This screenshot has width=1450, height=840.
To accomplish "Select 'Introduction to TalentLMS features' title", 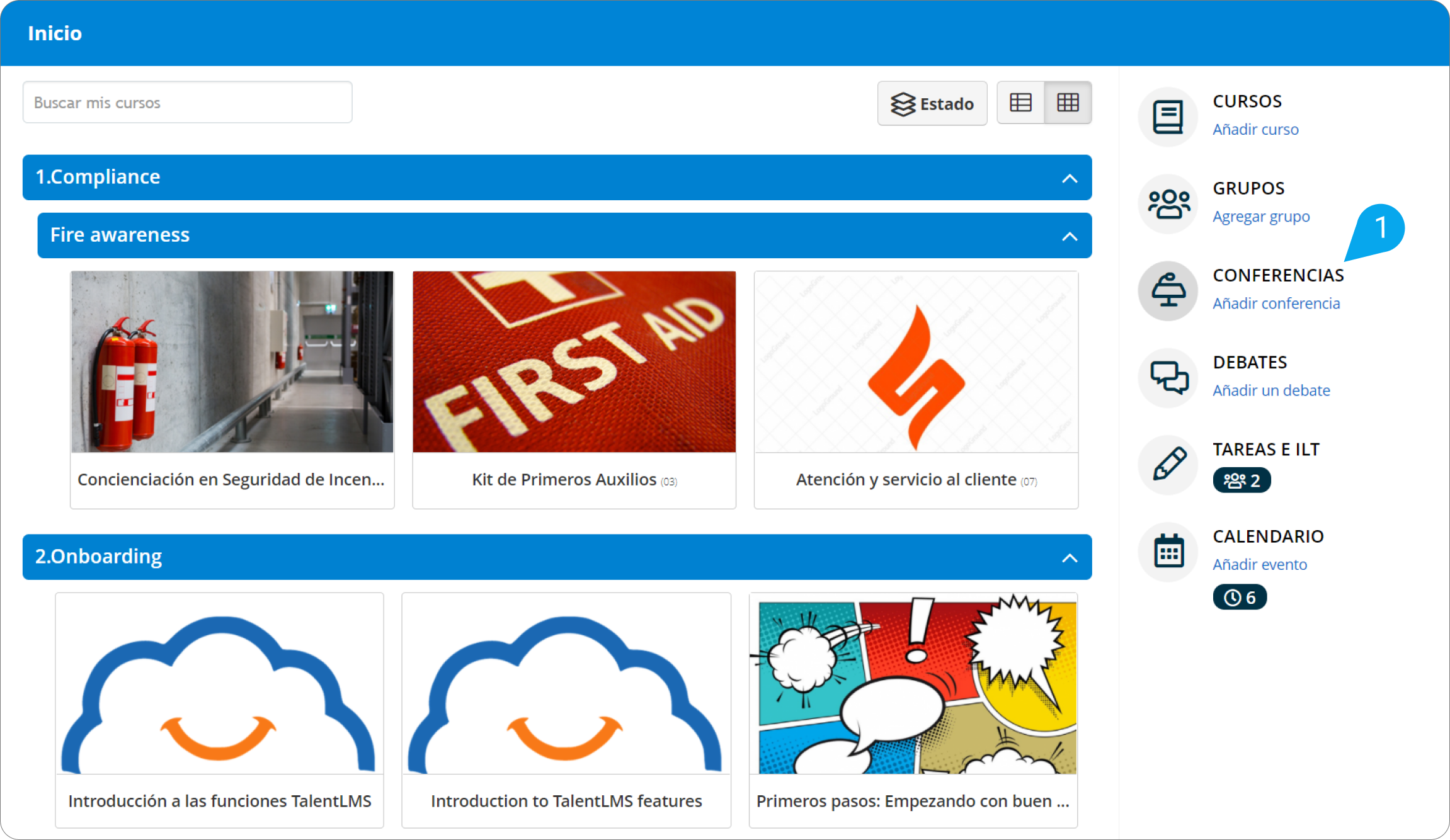I will [x=566, y=802].
